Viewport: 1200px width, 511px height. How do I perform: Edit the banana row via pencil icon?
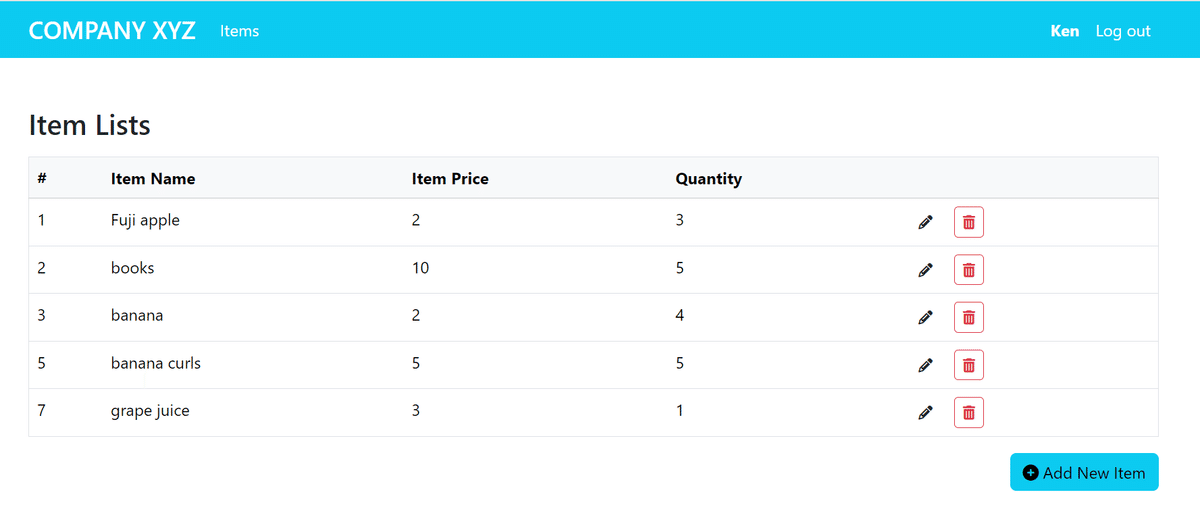point(926,317)
